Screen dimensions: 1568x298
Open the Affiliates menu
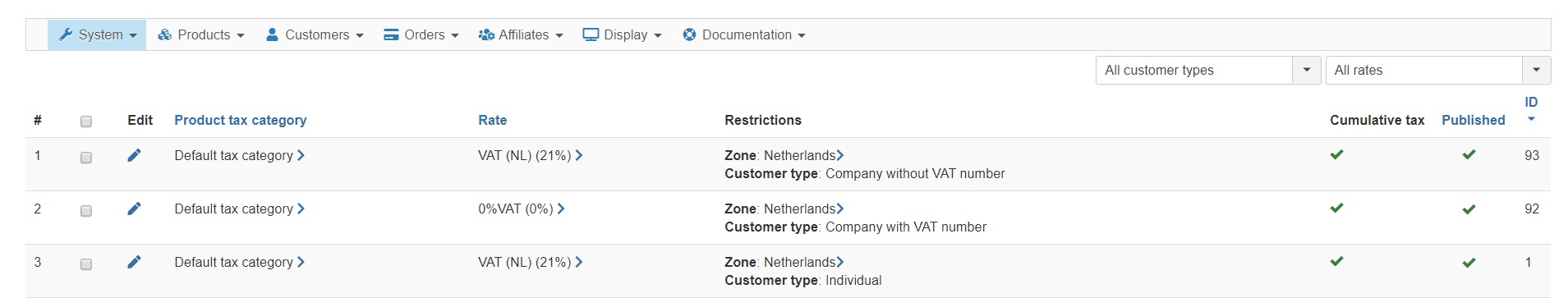521,35
